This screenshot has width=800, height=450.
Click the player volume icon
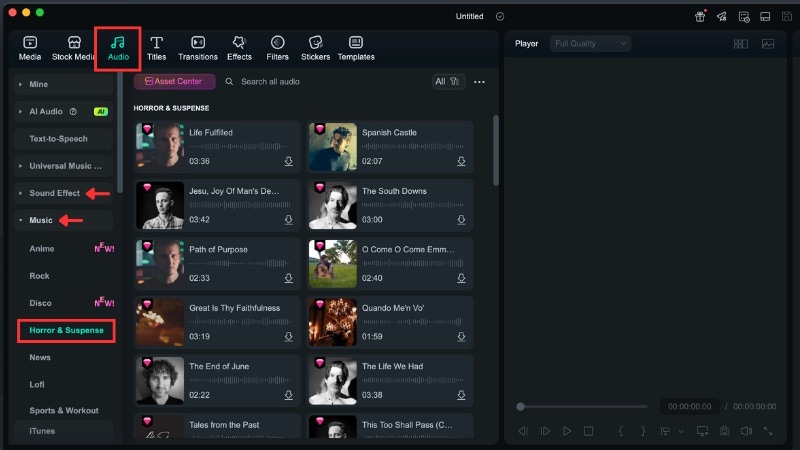746,431
